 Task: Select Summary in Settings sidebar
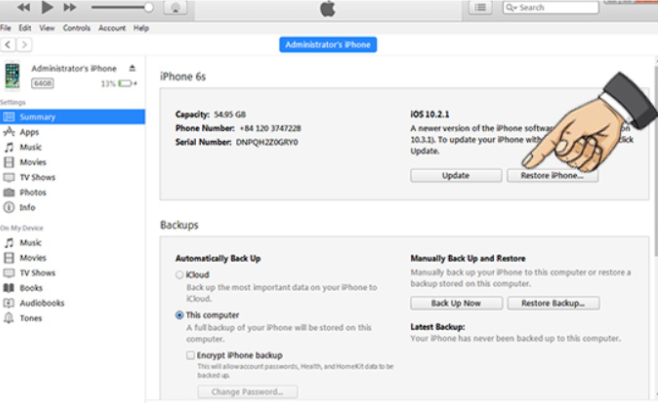click(x=72, y=117)
